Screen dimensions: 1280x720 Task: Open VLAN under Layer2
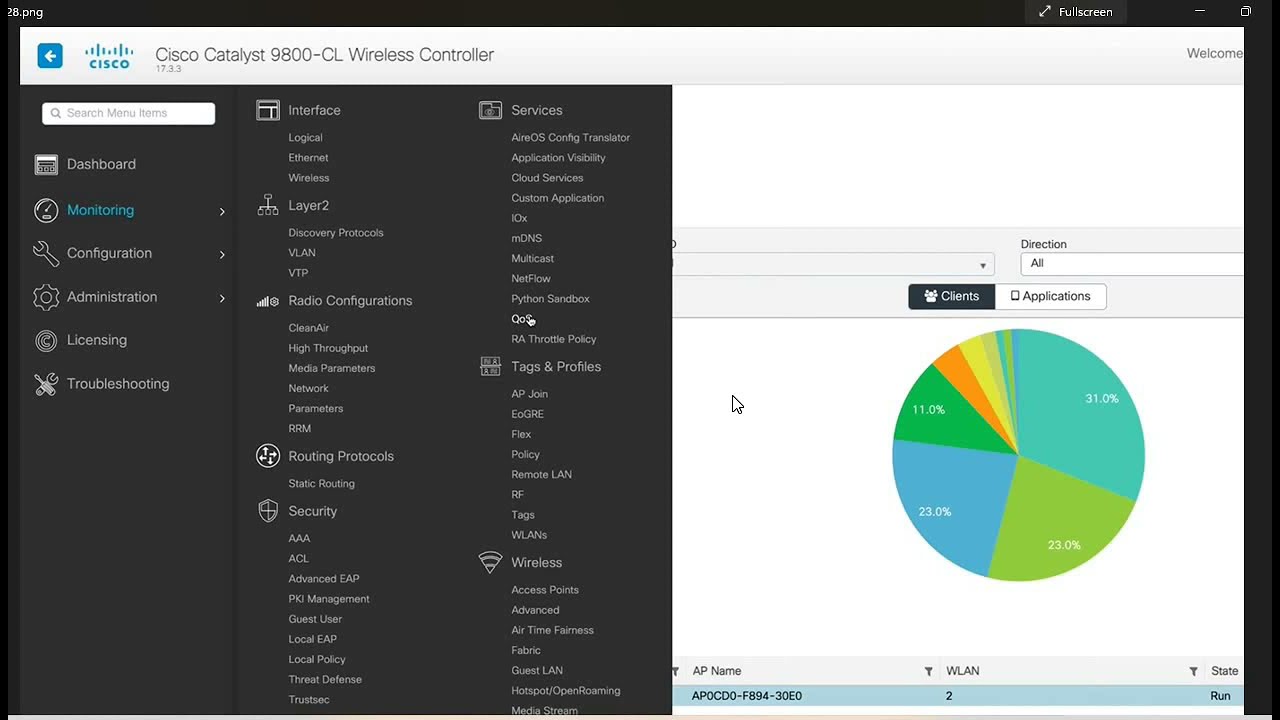coord(302,253)
